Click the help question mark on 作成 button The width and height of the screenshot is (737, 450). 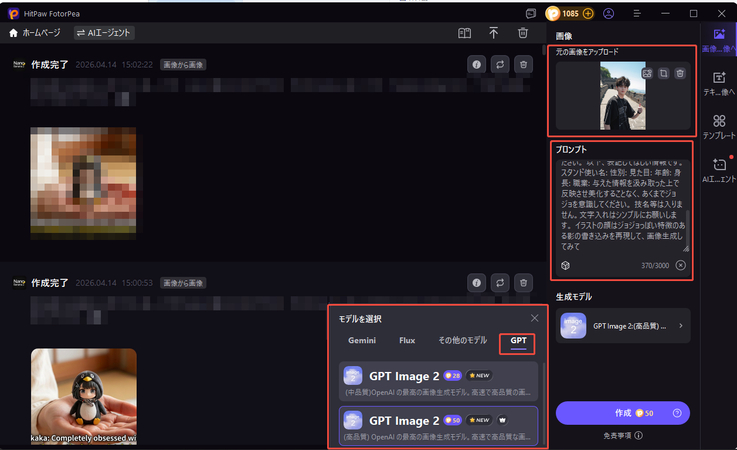pos(677,413)
